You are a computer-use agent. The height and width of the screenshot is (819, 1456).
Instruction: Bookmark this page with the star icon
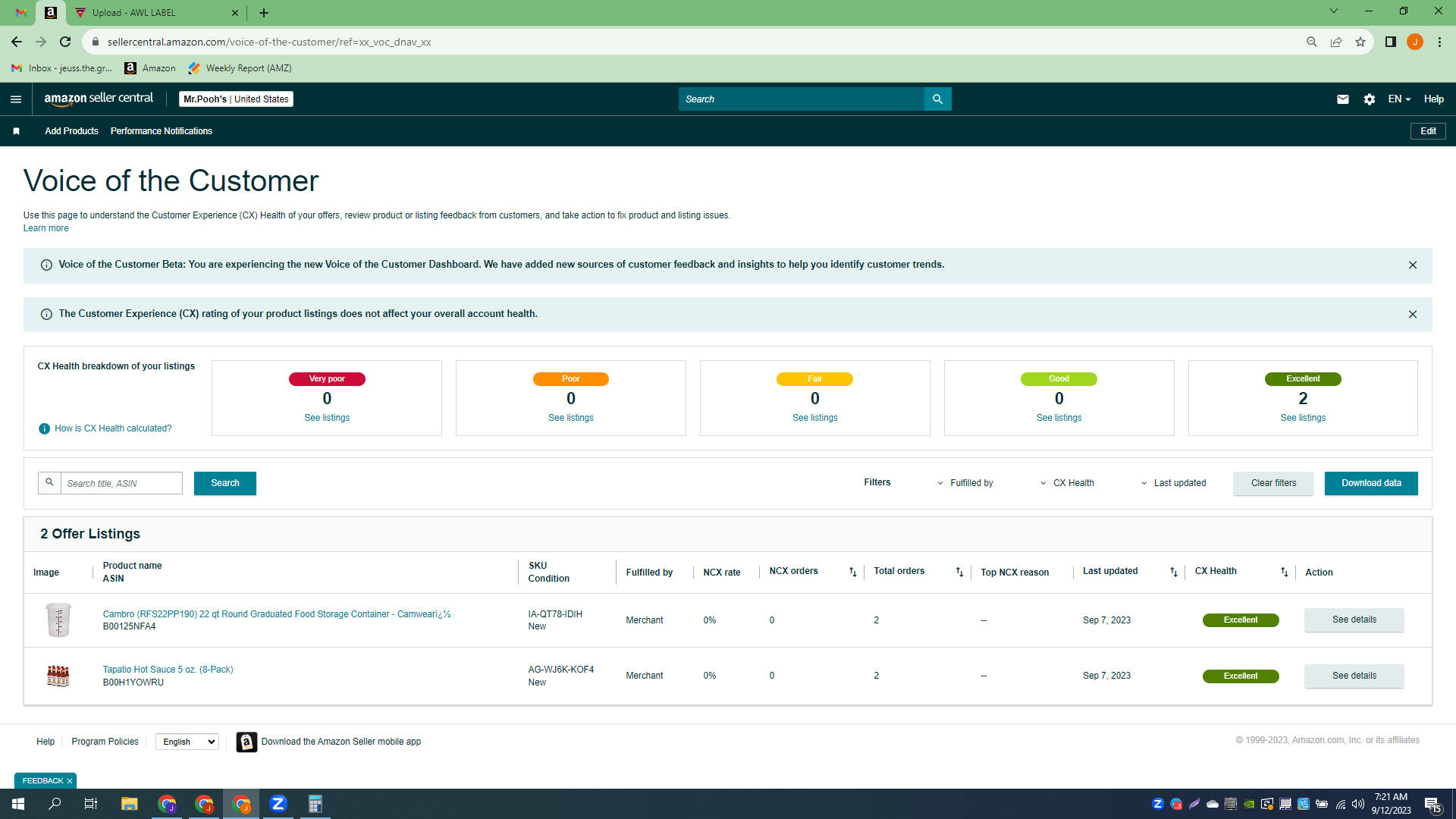(1360, 42)
